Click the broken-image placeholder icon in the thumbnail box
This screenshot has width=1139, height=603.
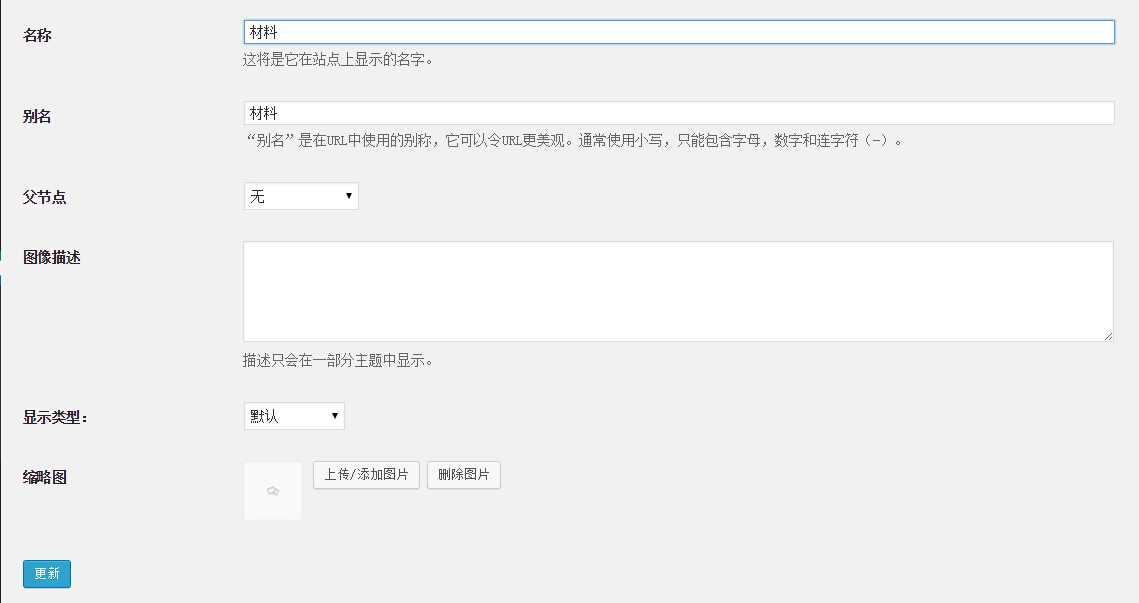click(271, 490)
